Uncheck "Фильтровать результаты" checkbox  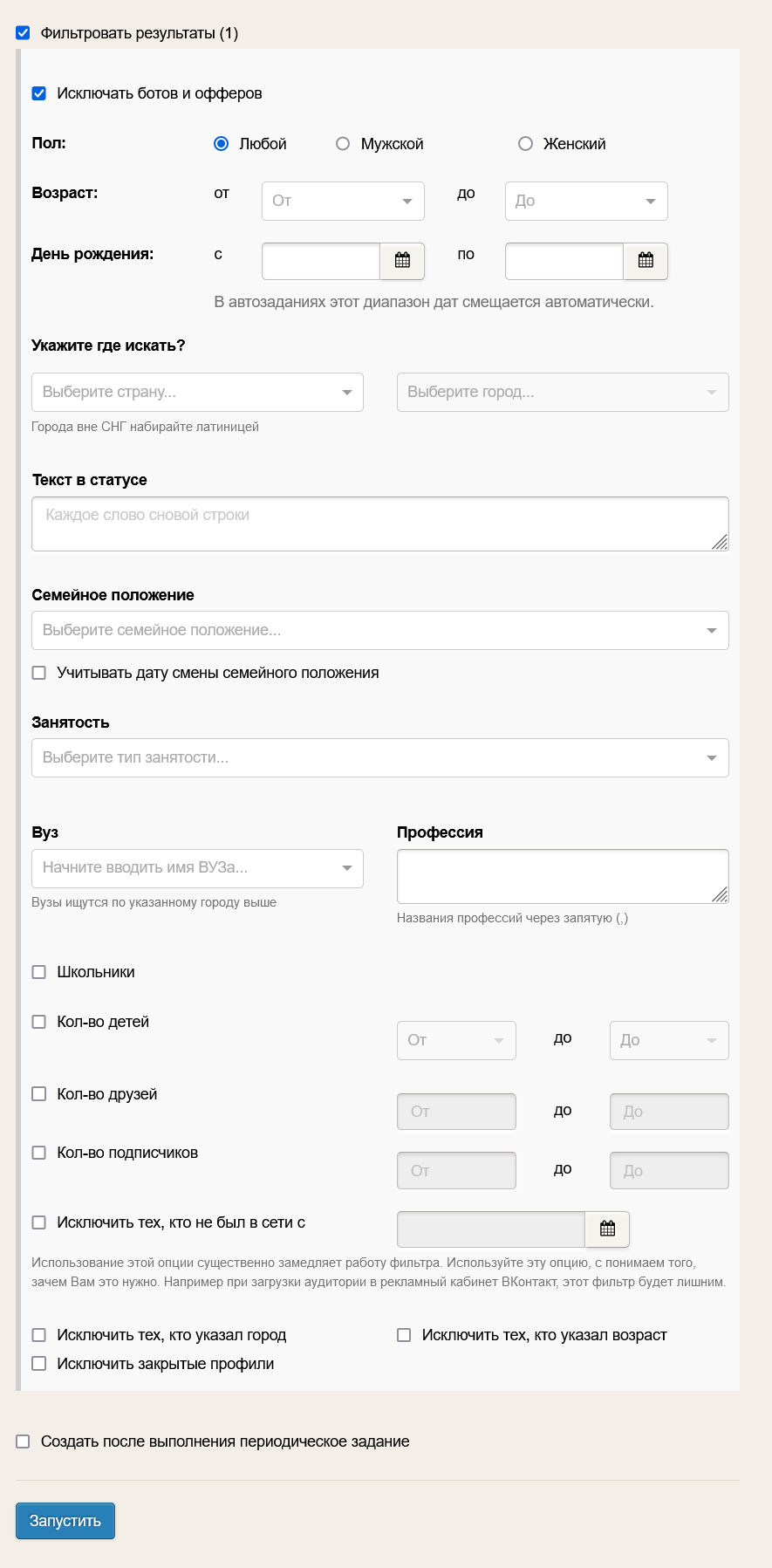pyautogui.click(x=24, y=33)
